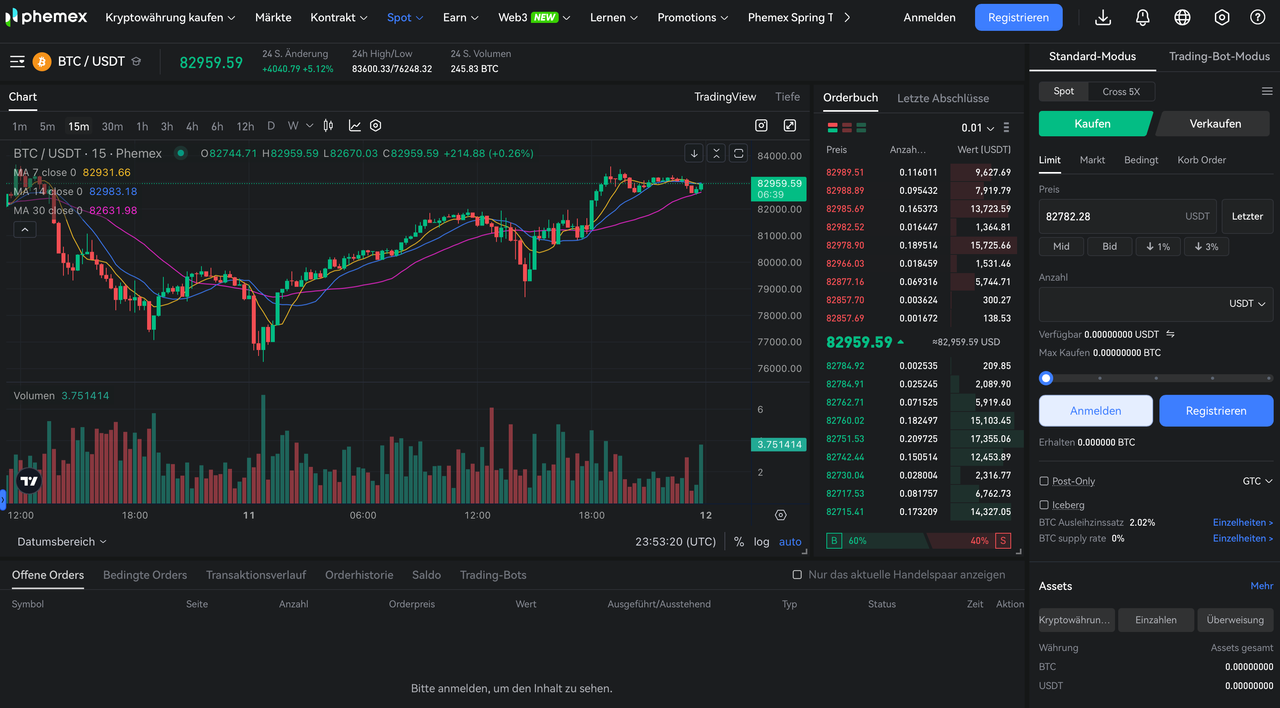Click the TradingView logo on chart
1280x708 pixels.
tap(29, 481)
